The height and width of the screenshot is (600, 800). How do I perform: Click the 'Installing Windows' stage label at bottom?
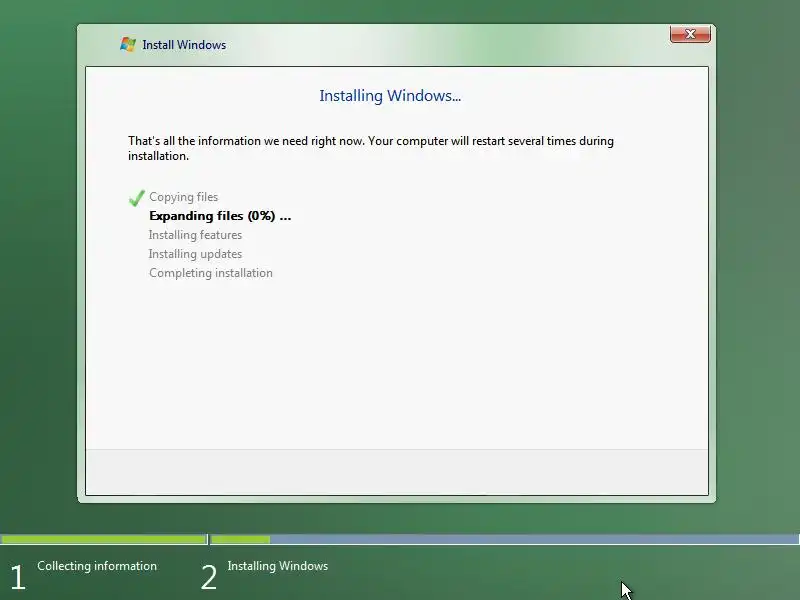tap(278, 566)
